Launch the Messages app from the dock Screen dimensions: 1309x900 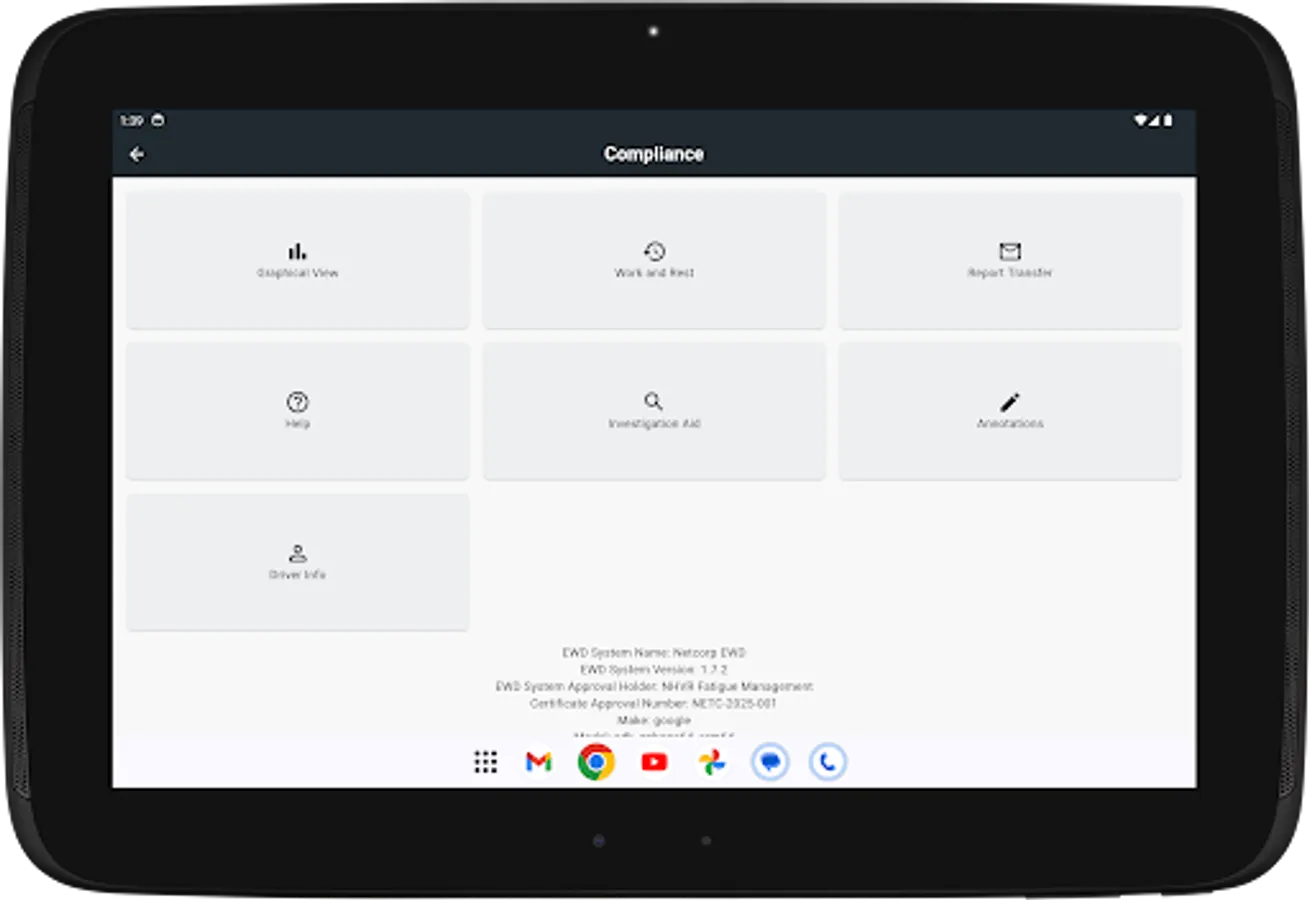pyautogui.click(x=769, y=762)
